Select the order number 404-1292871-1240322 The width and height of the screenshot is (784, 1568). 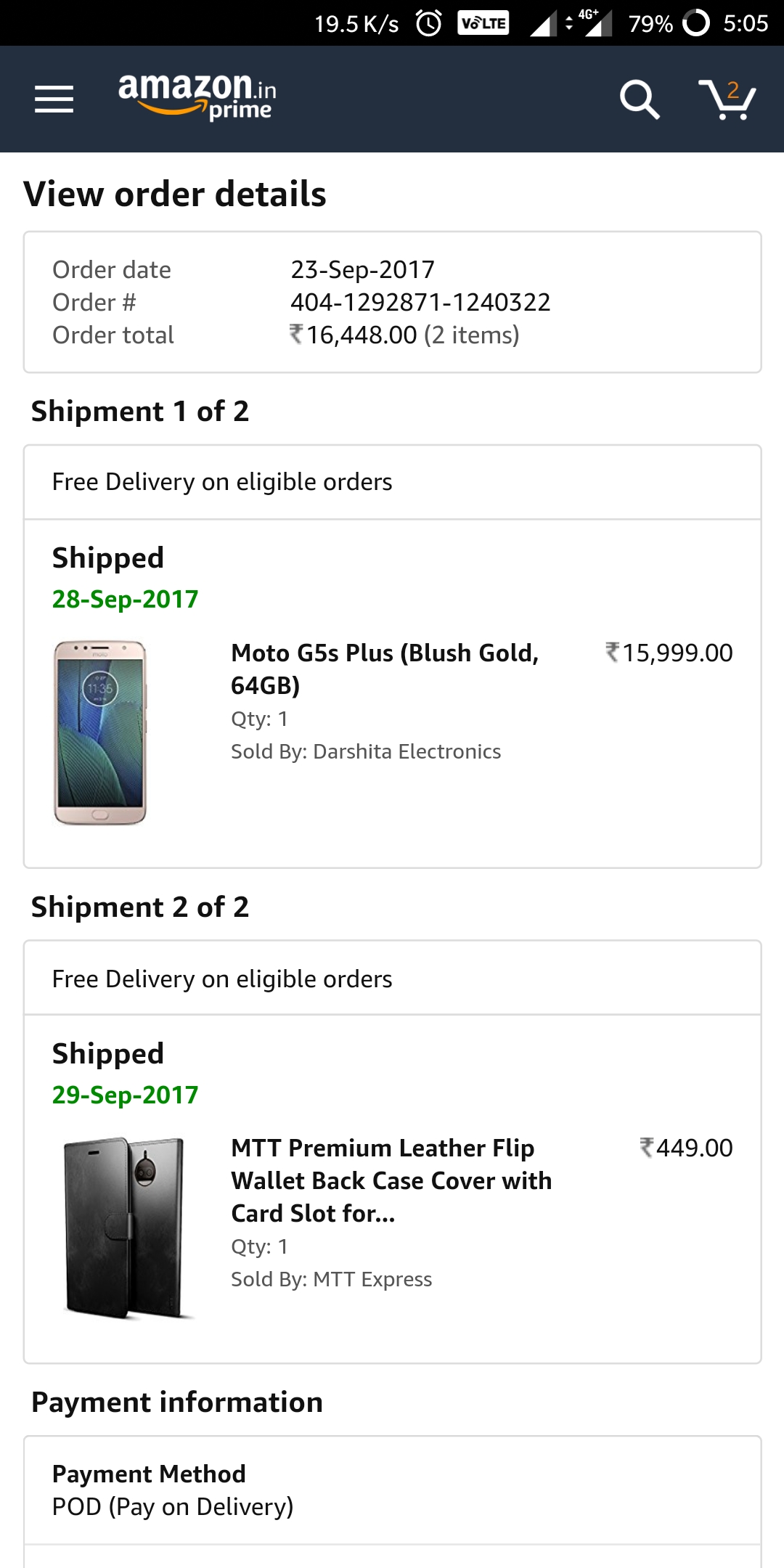(420, 302)
